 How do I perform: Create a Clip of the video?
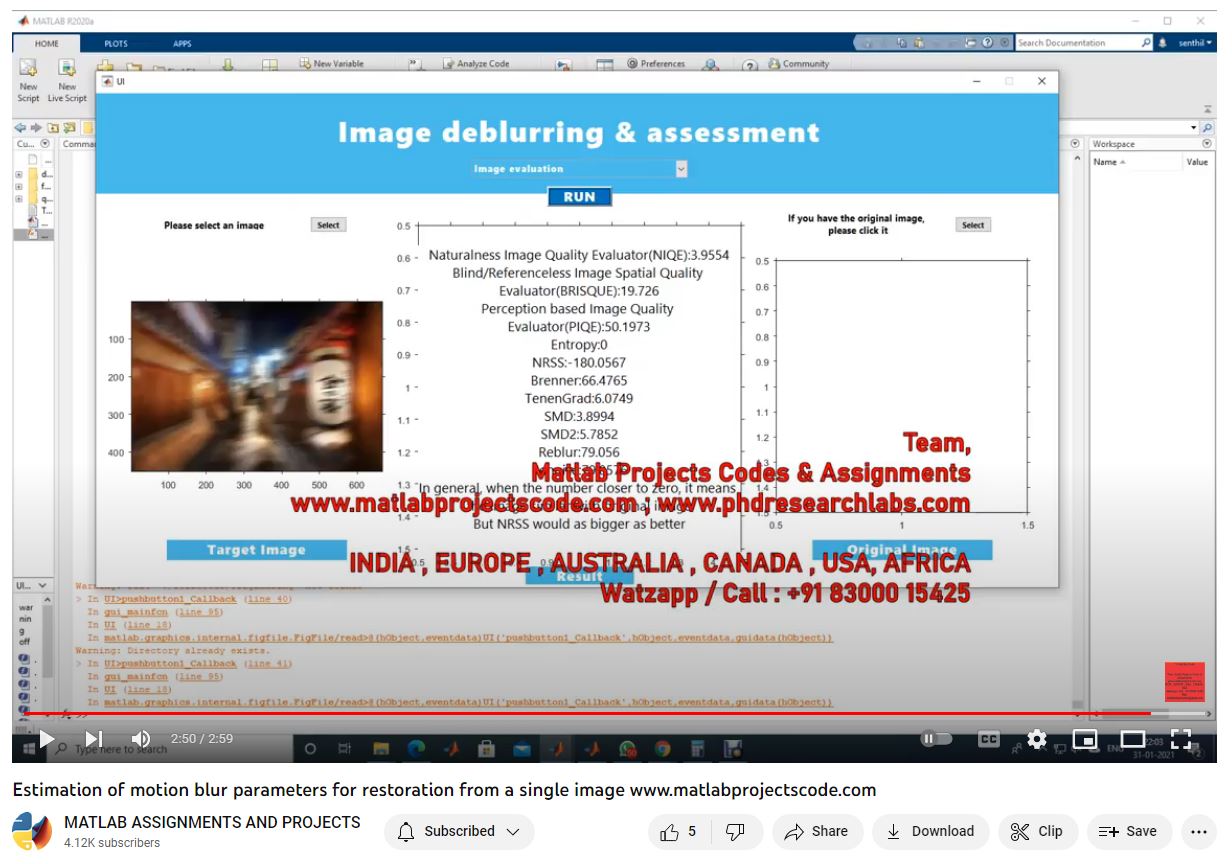pos(1037,831)
